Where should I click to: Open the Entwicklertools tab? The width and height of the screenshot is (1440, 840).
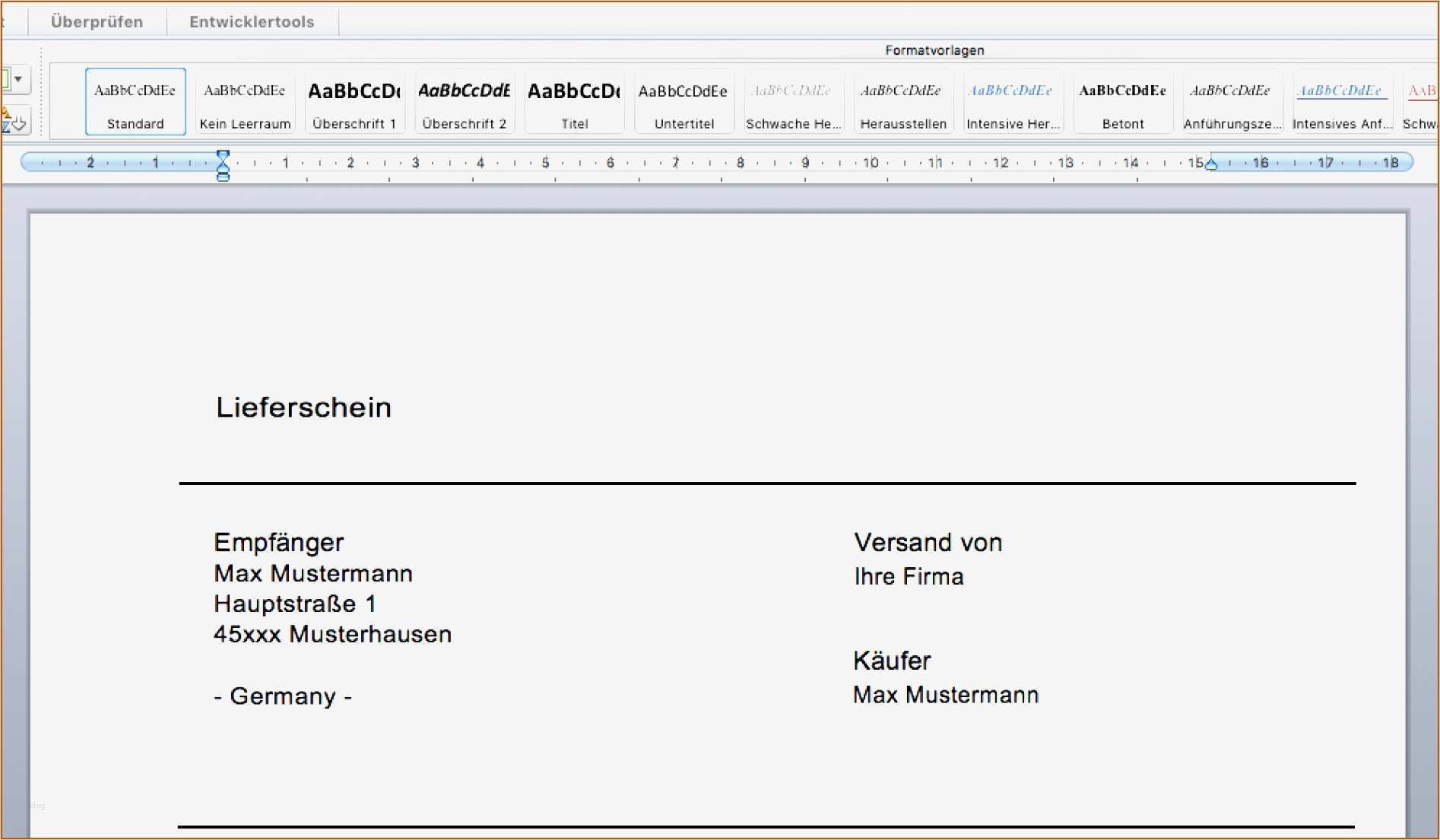click(x=252, y=21)
